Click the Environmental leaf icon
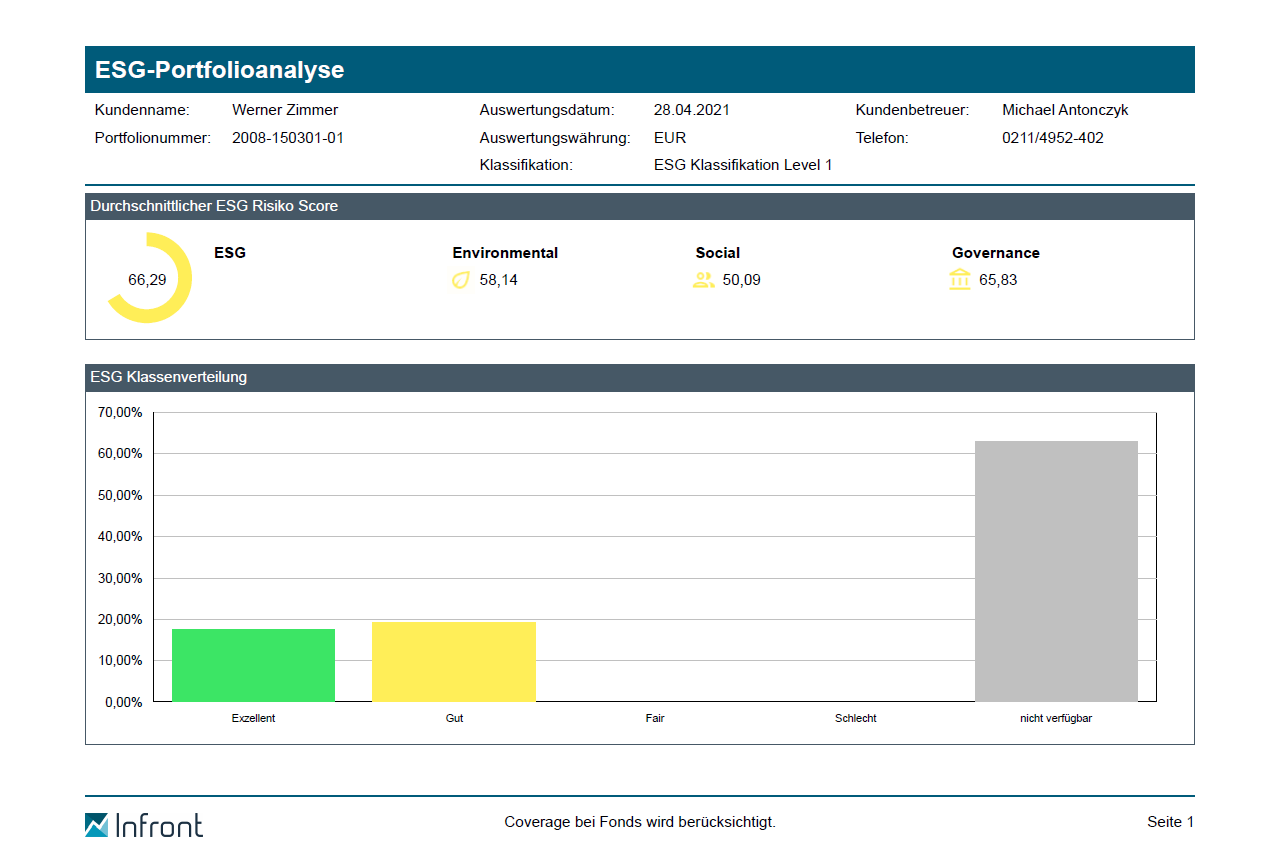The width and height of the screenshot is (1284, 865). 460,281
